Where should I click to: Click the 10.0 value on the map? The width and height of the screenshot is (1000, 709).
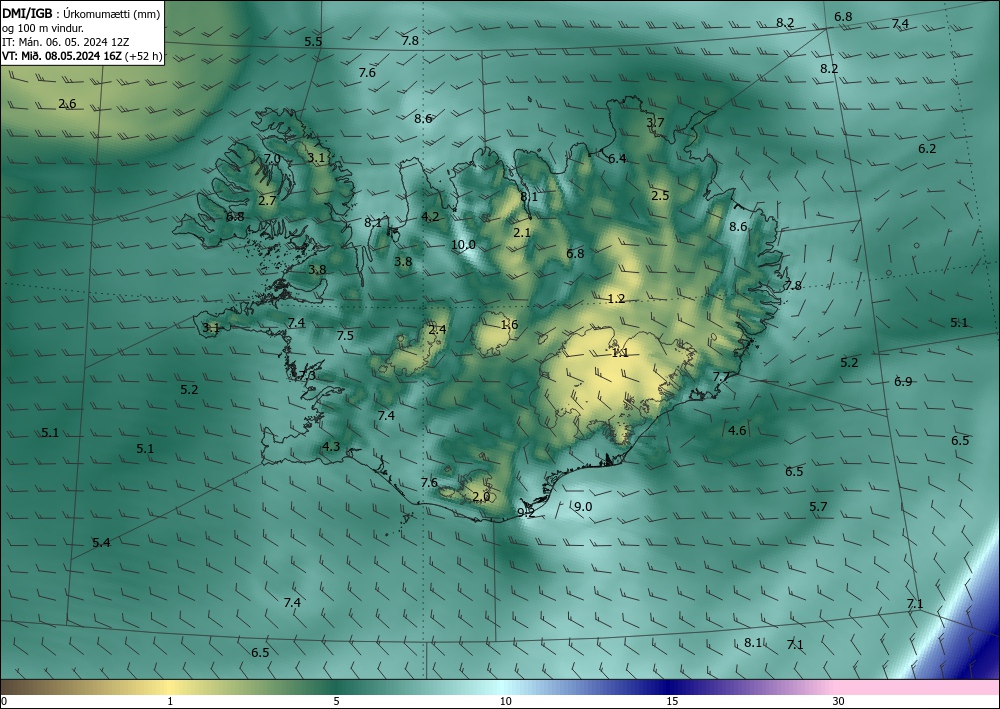pyautogui.click(x=464, y=244)
